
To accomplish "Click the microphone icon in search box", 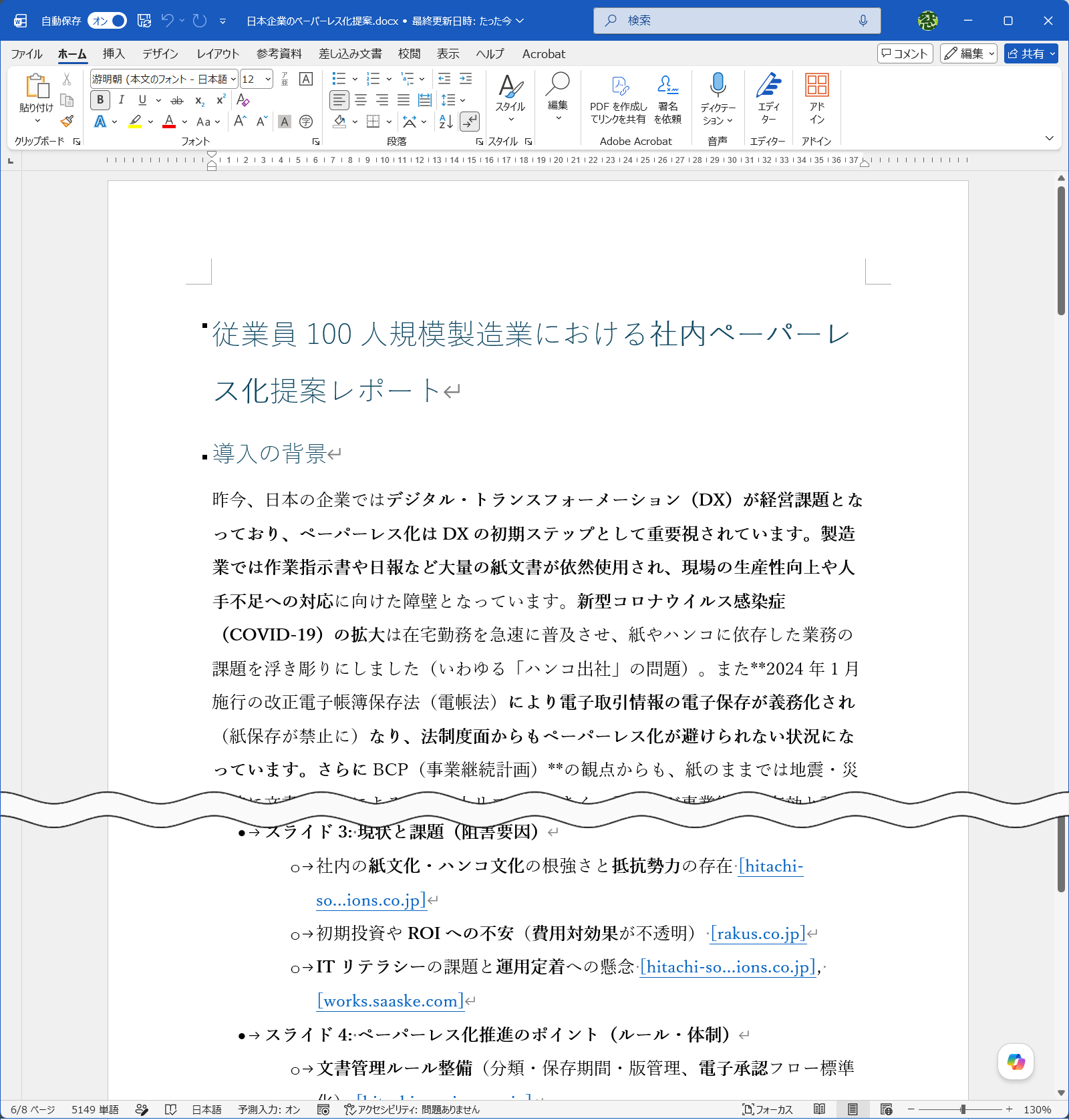I will tap(863, 21).
